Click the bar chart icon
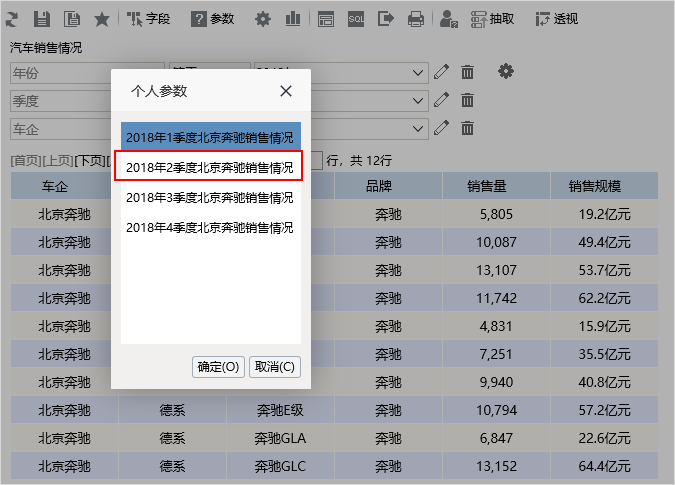Image resolution: width=675 pixels, height=485 pixels. click(293, 19)
